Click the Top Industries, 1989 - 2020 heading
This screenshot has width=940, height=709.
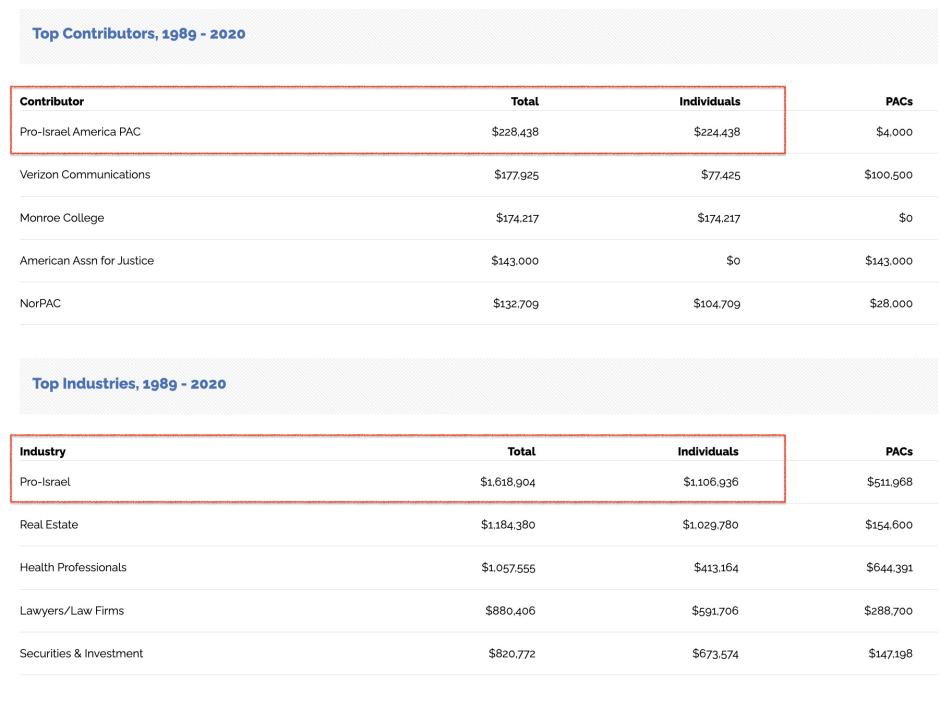click(x=129, y=384)
